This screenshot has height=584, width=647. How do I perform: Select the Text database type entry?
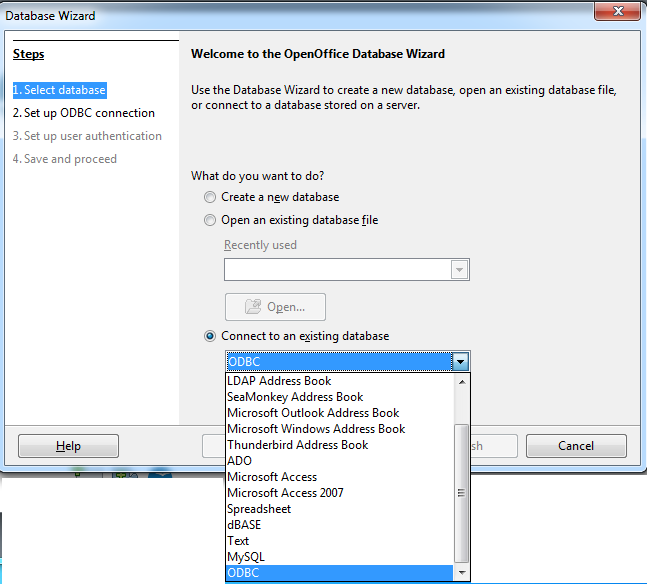tap(339, 541)
